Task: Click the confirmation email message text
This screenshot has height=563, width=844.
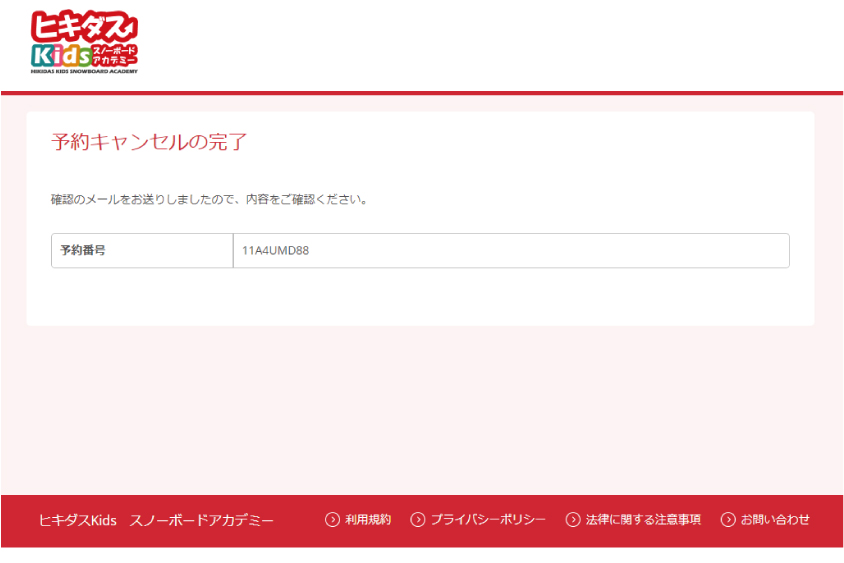Action: click(x=209, y=200)
